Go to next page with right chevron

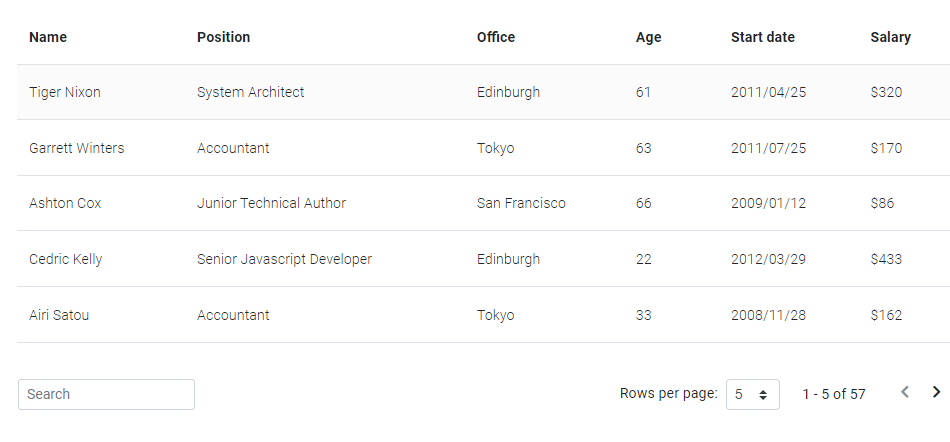935,392
